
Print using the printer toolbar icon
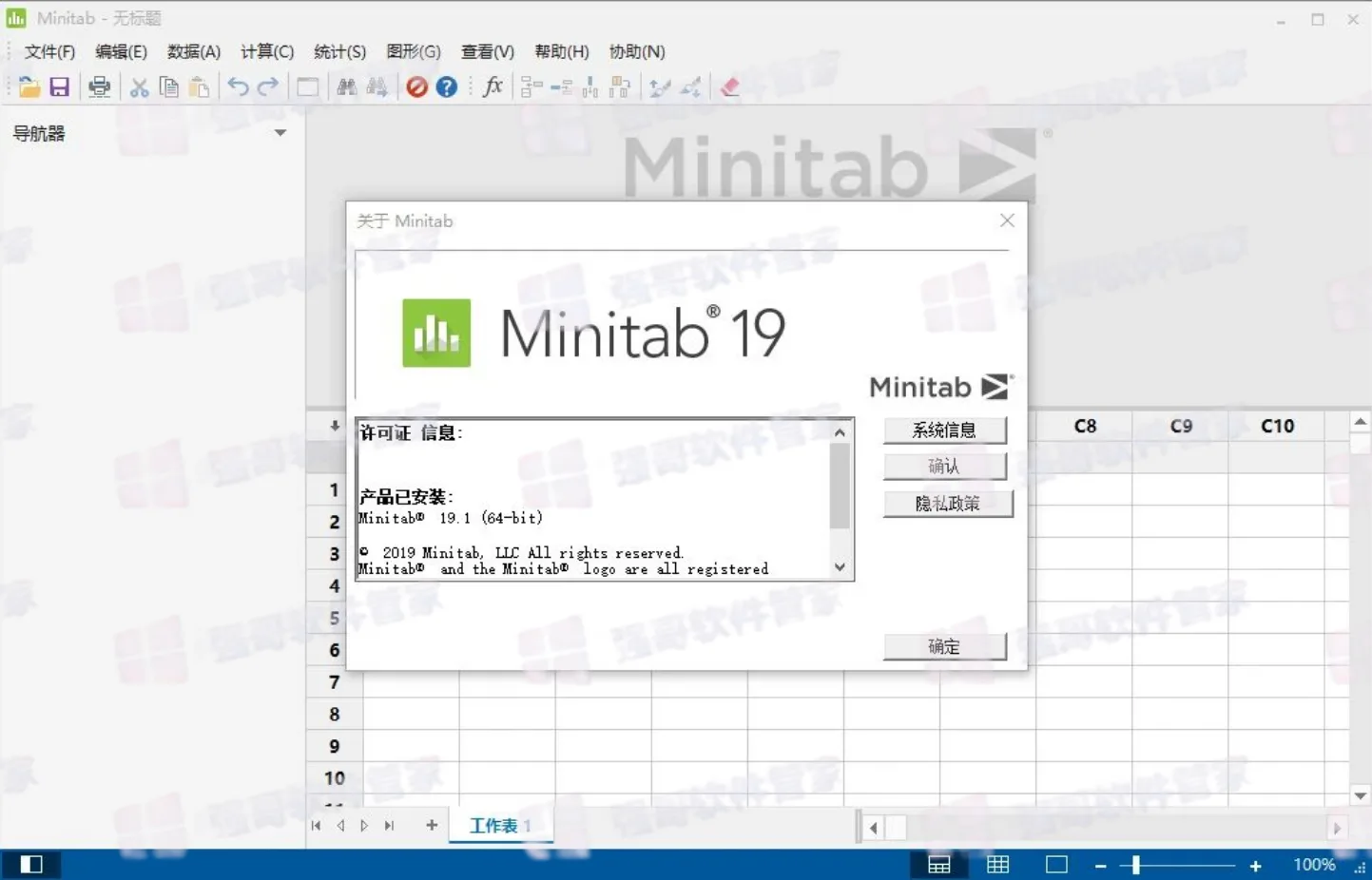tap(99, 87)
